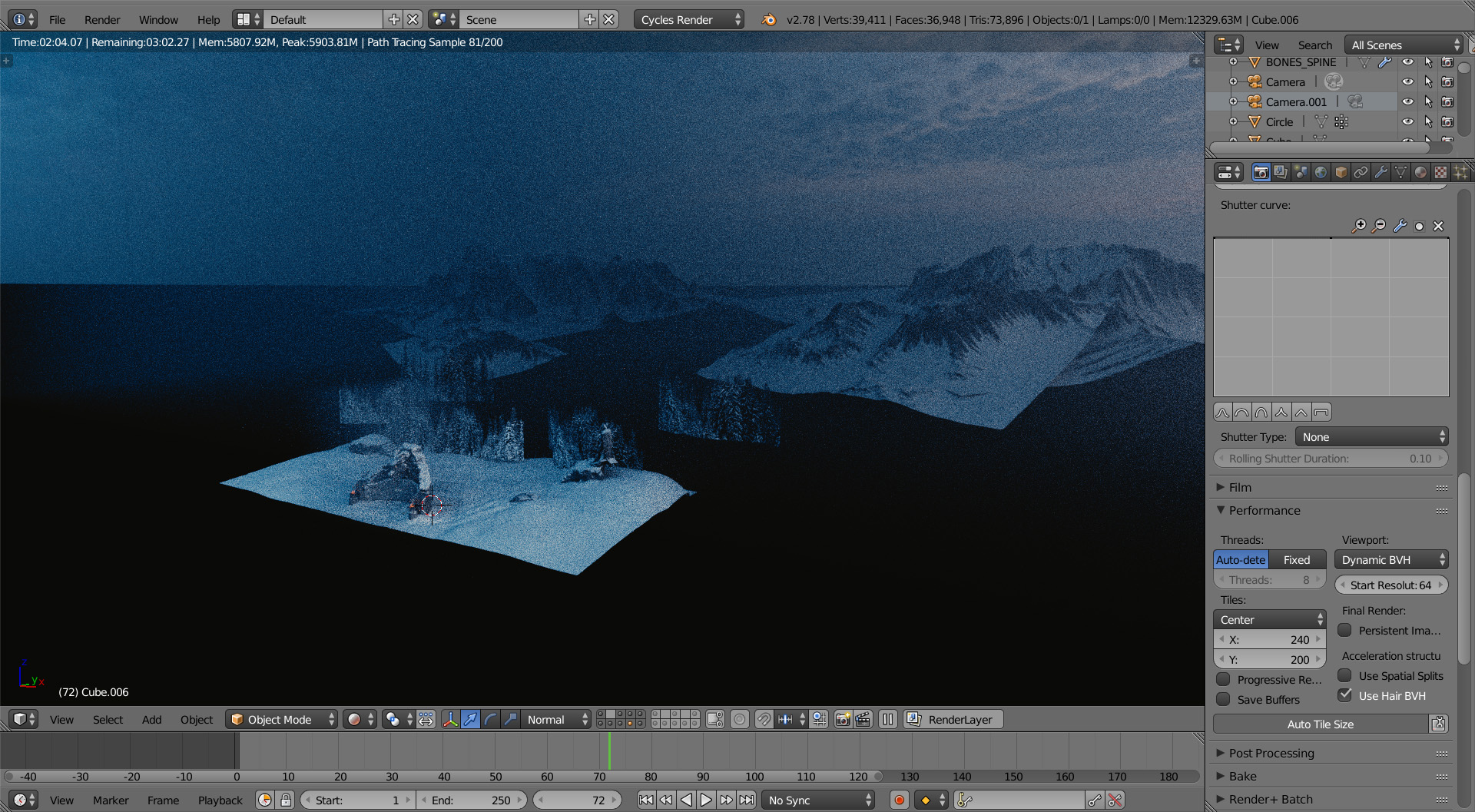Open the Modifiers wrench tab
Screen dimensions: 1475x812
[1381, 172]
